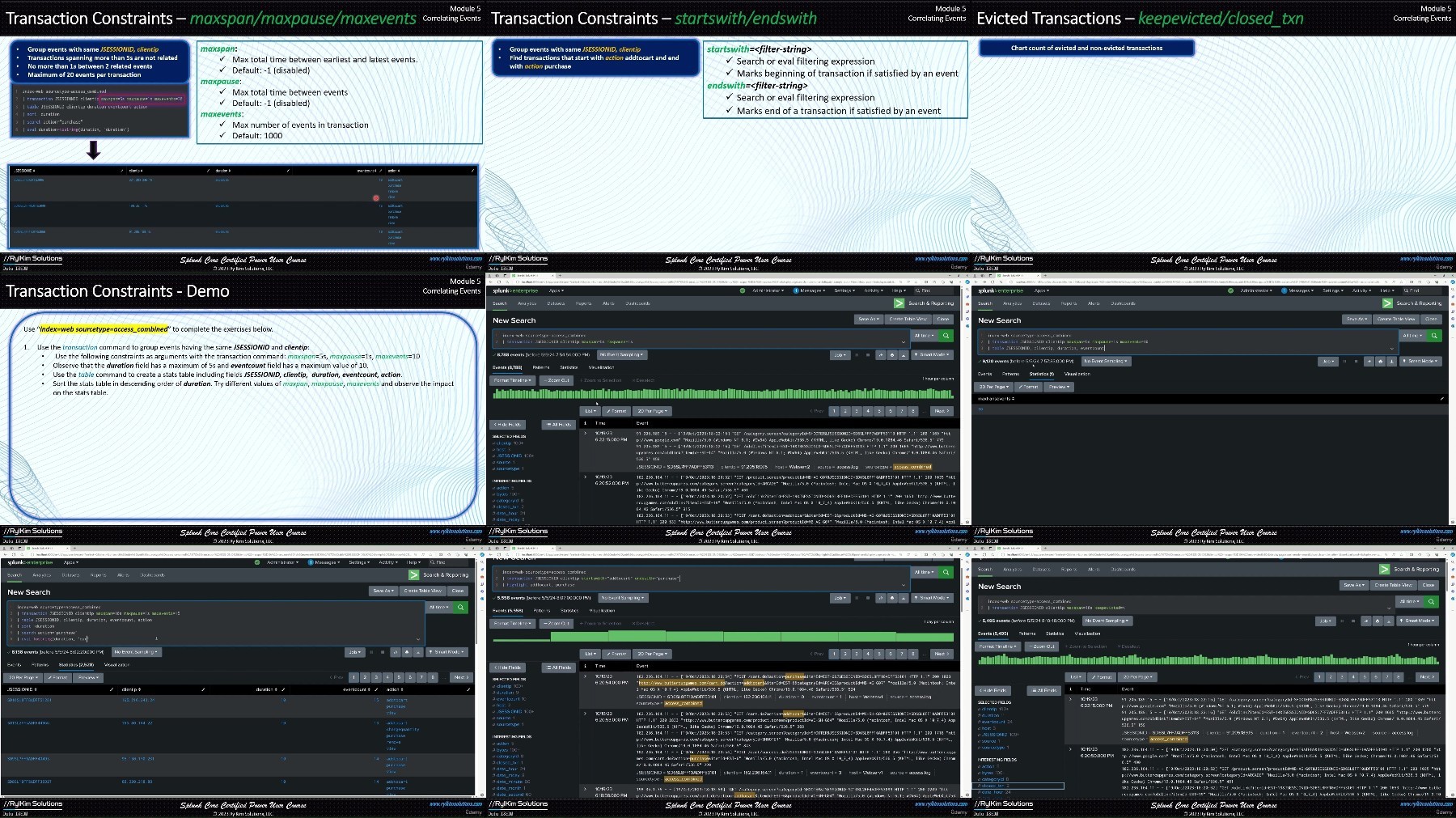
Task: Click closed_txn field in 5,495-events fields list
Action: tap(993, 786)
